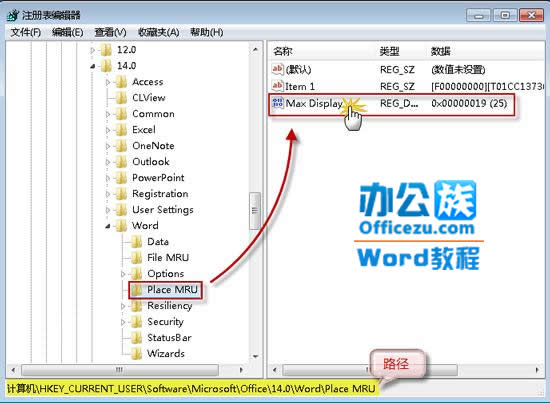The width and height of the screenshot is (550, 403).
Task: Click the Wizards folder icon
Action: point(136,354)
